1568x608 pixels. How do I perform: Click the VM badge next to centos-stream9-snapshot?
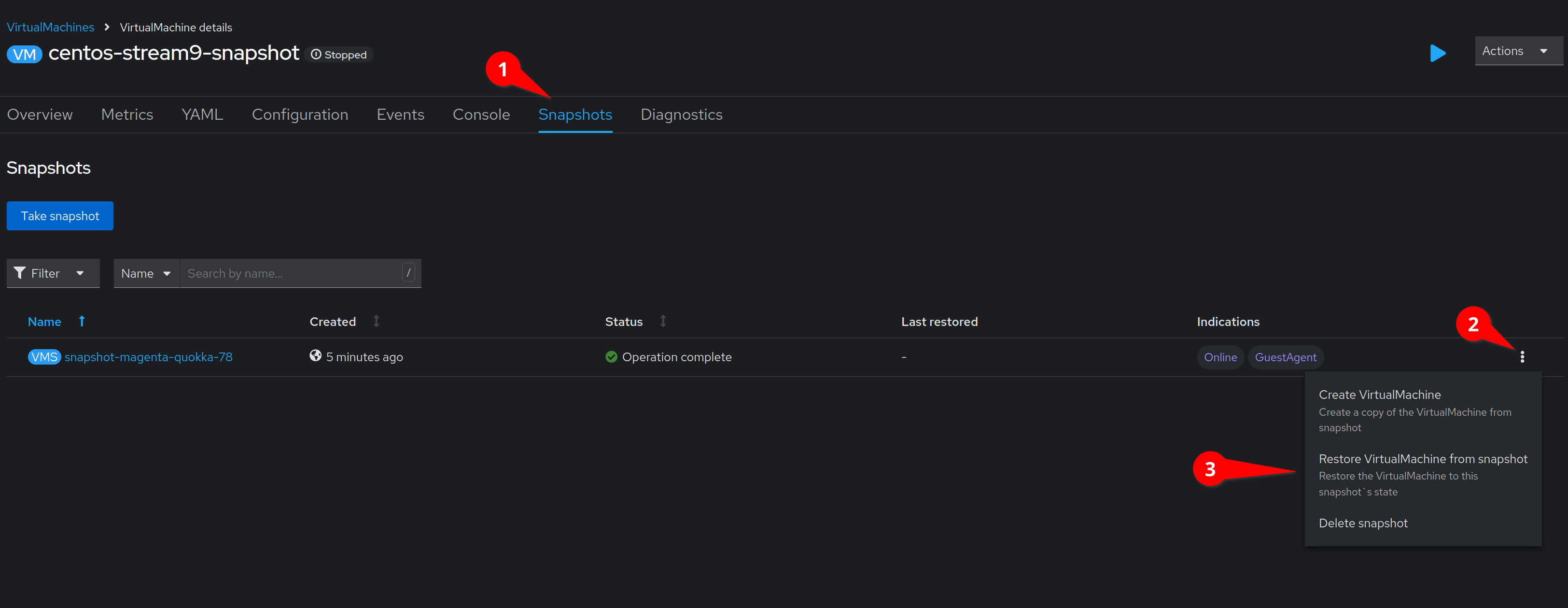[x=24, y=54]
